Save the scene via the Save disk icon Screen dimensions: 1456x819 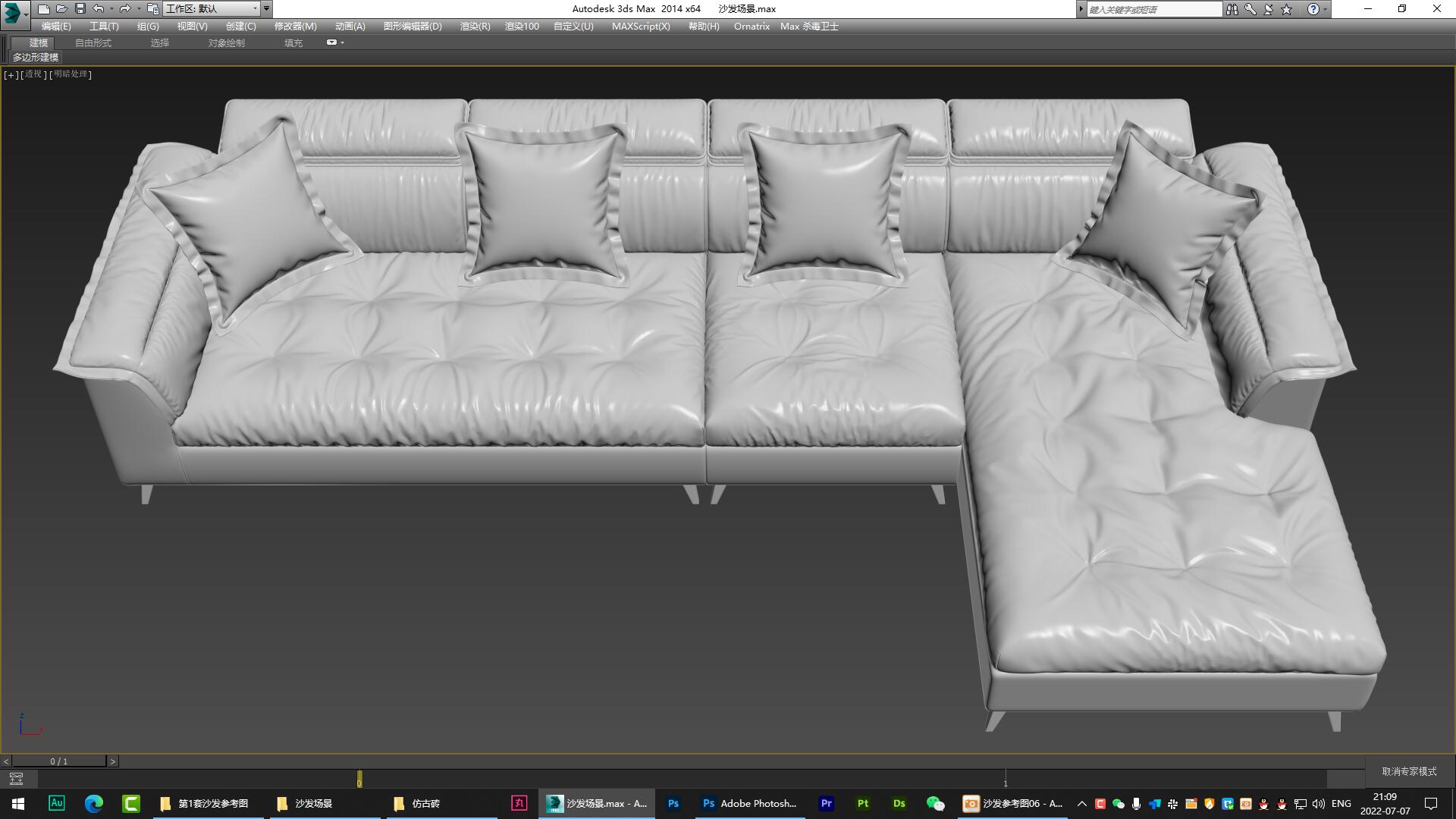[79, 8]
